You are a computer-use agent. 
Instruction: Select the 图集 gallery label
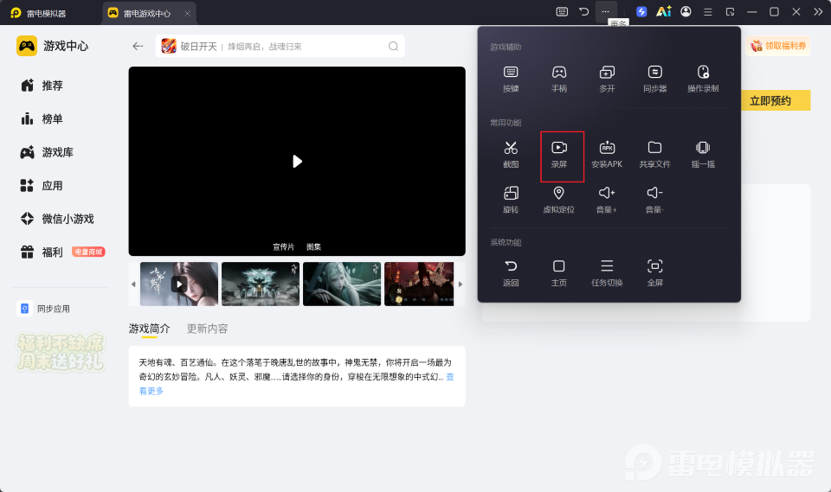pyautogui.click(x=314, y=247)
